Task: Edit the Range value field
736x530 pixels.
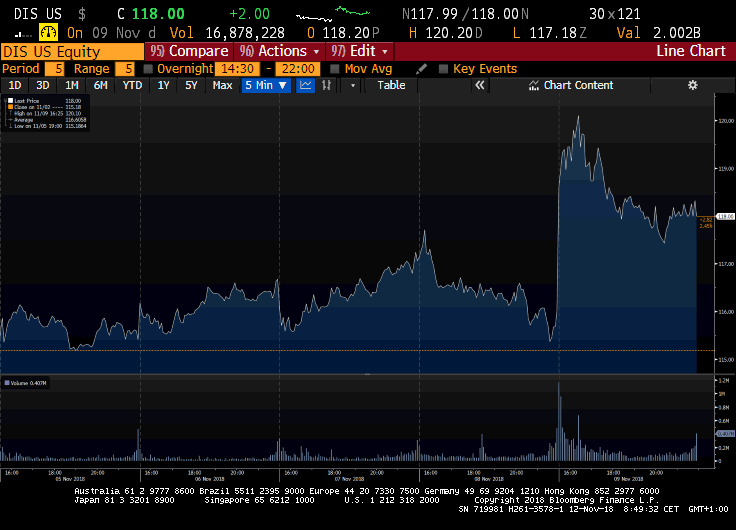Action: [x=125, y=69]
